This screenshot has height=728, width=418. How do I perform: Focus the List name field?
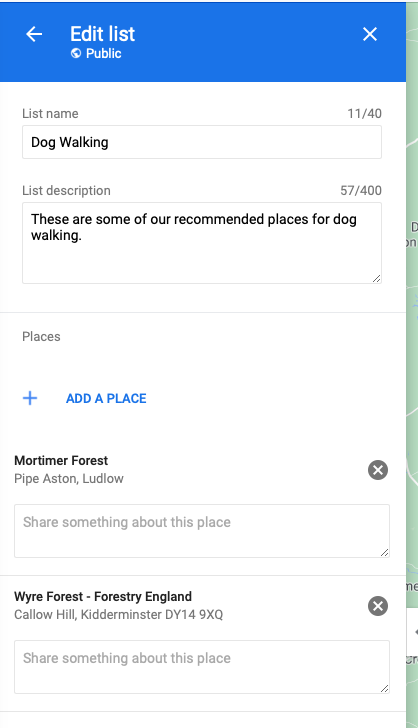click(202, 142)
